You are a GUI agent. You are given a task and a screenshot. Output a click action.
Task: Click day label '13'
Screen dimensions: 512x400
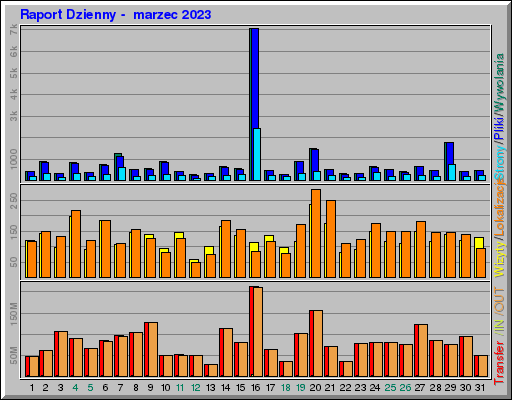coord(210,388)
